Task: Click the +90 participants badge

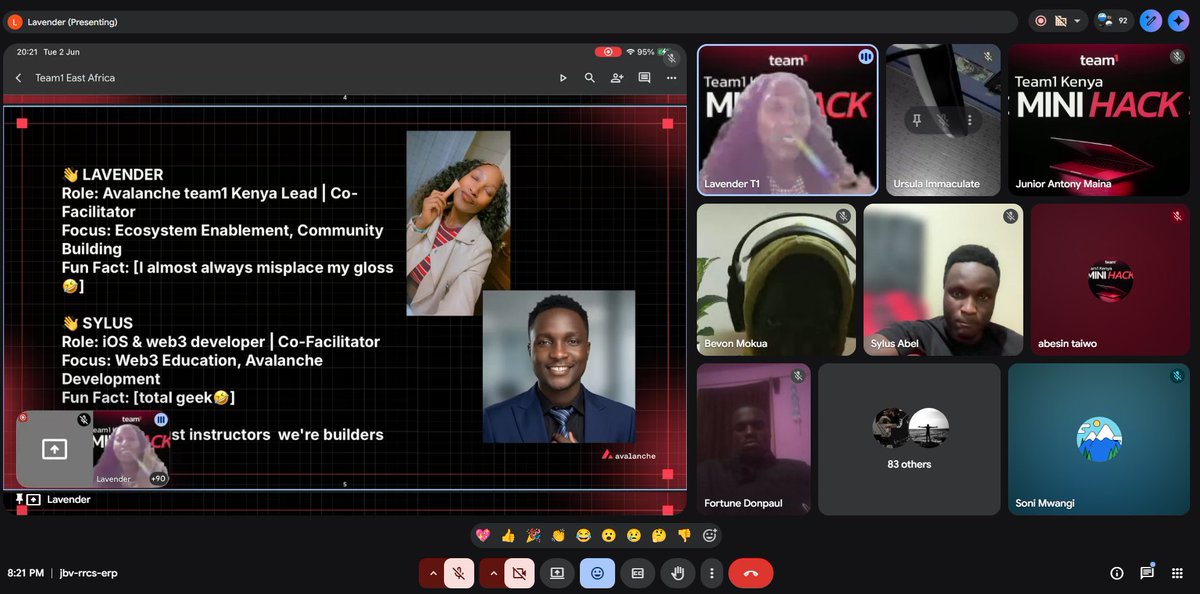Action: [x=158, y=478]
